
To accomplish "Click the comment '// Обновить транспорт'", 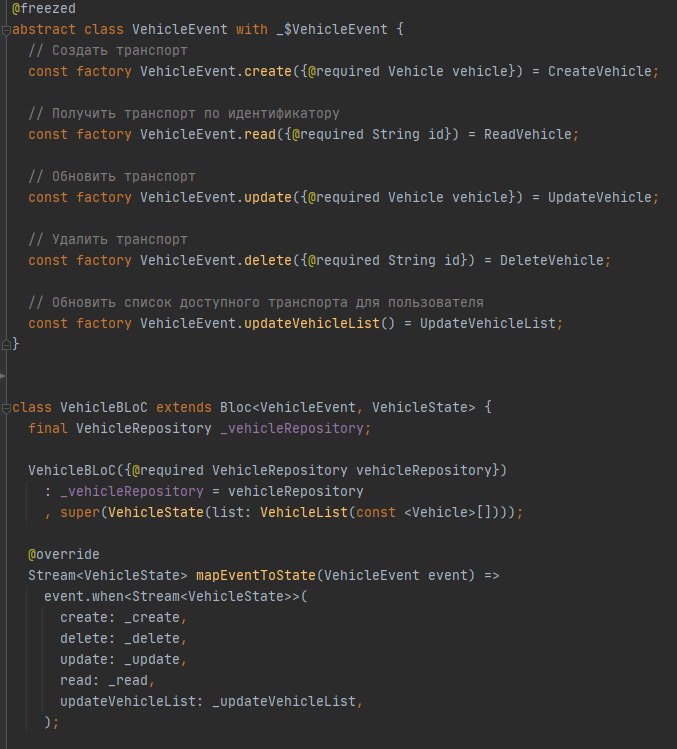I will (x=112, y=177).
